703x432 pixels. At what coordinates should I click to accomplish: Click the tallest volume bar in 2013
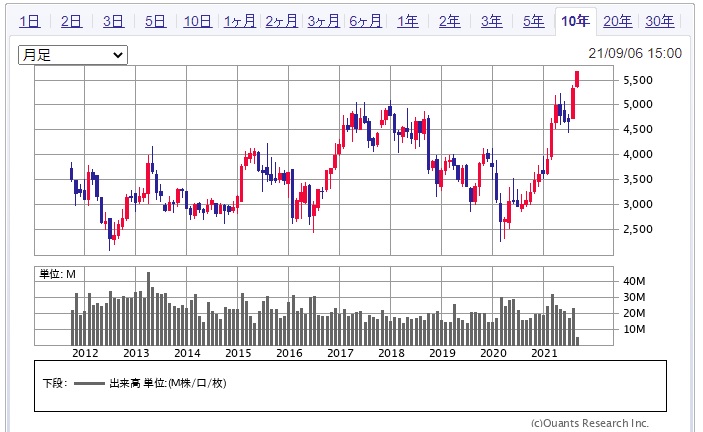(x=148, y=308)
